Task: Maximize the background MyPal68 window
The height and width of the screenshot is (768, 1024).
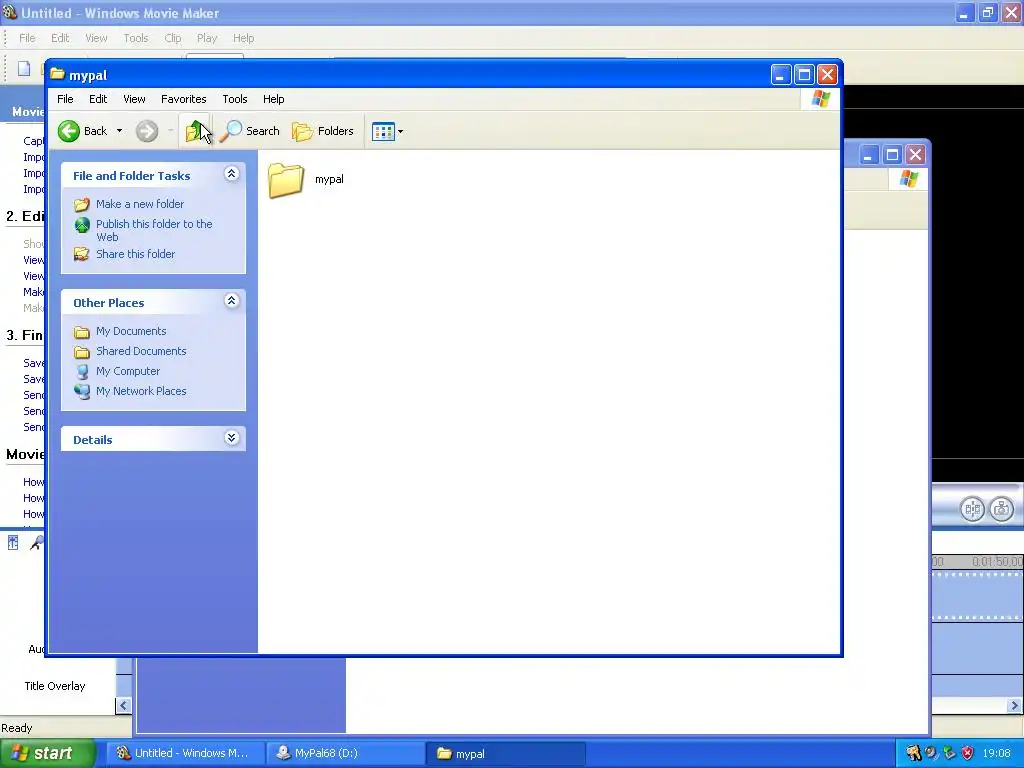Action: [x=892, y=155]
